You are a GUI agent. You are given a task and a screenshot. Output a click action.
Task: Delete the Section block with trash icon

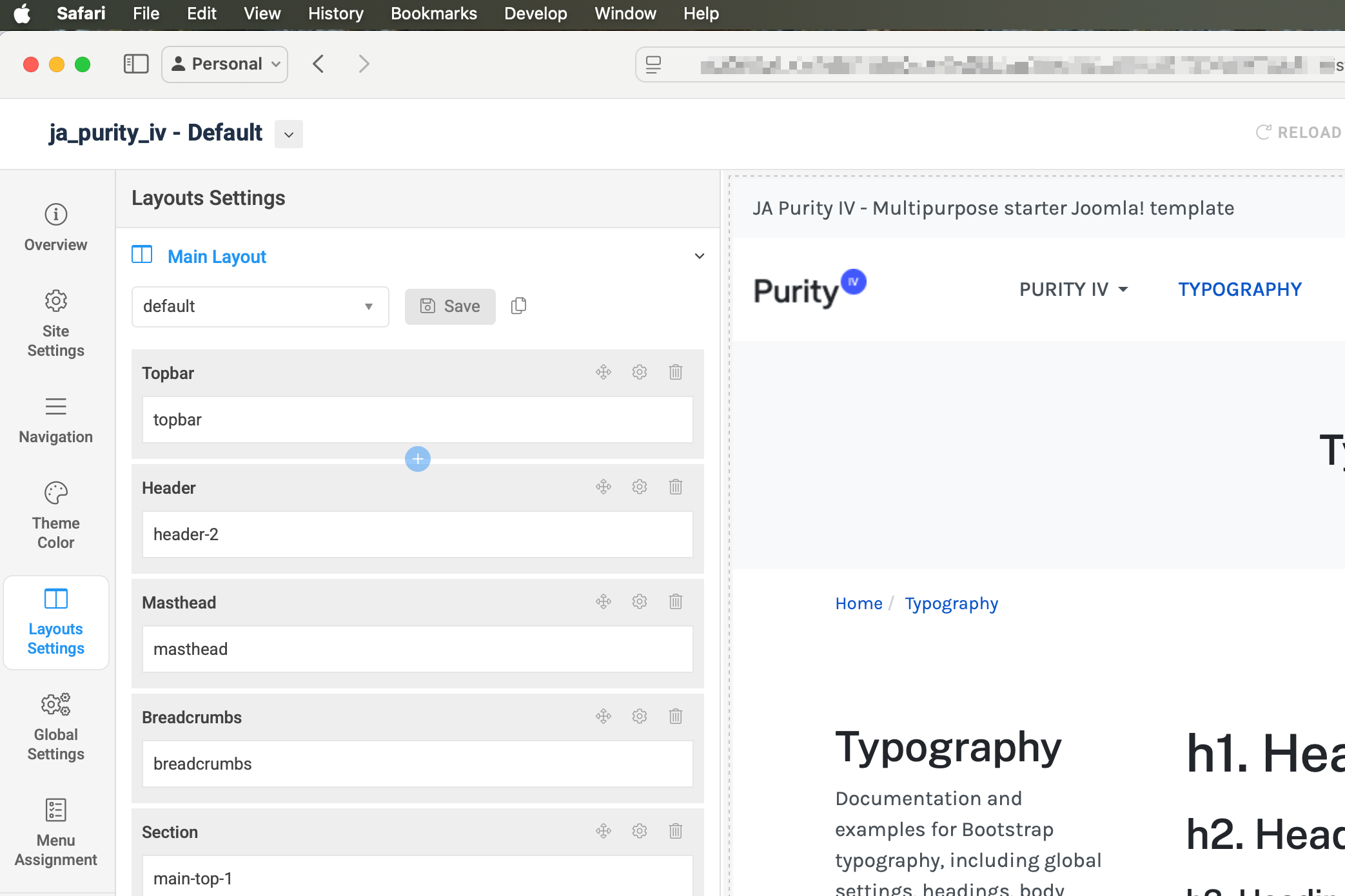[675, 831]
